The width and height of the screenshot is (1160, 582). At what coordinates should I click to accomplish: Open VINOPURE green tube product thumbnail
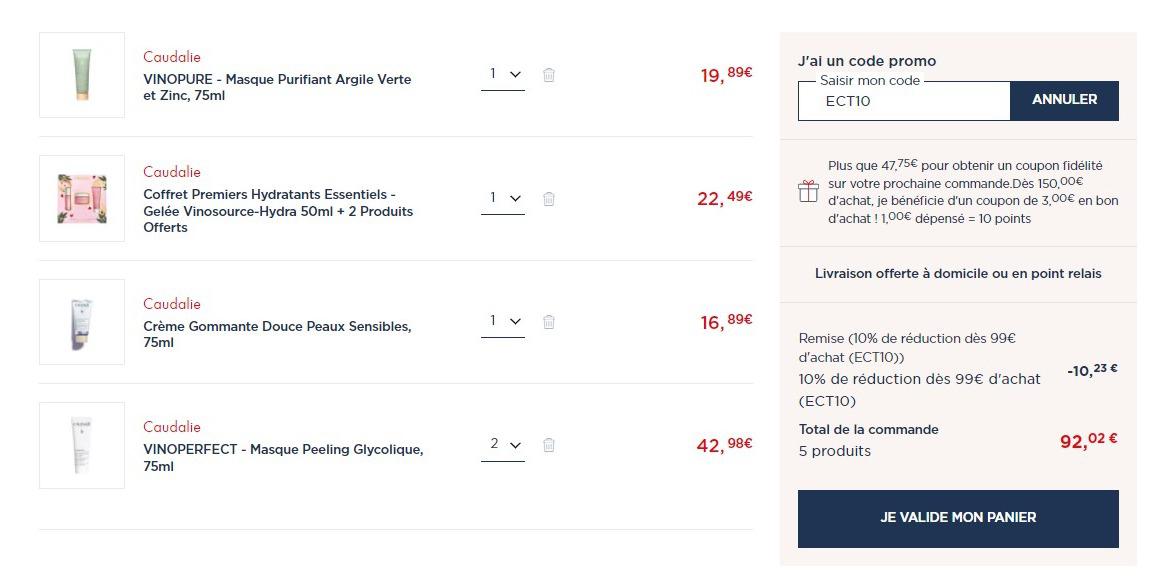tap(82, 75)
